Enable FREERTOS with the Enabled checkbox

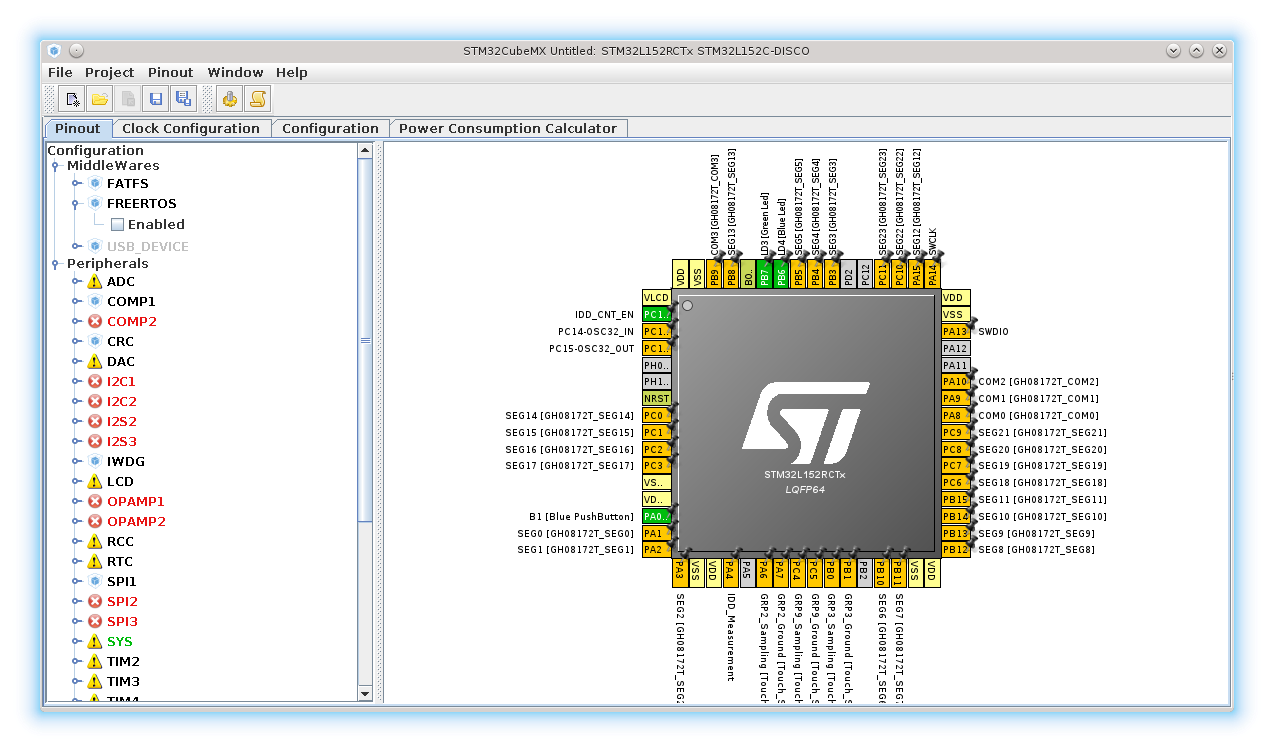(117, 224)
